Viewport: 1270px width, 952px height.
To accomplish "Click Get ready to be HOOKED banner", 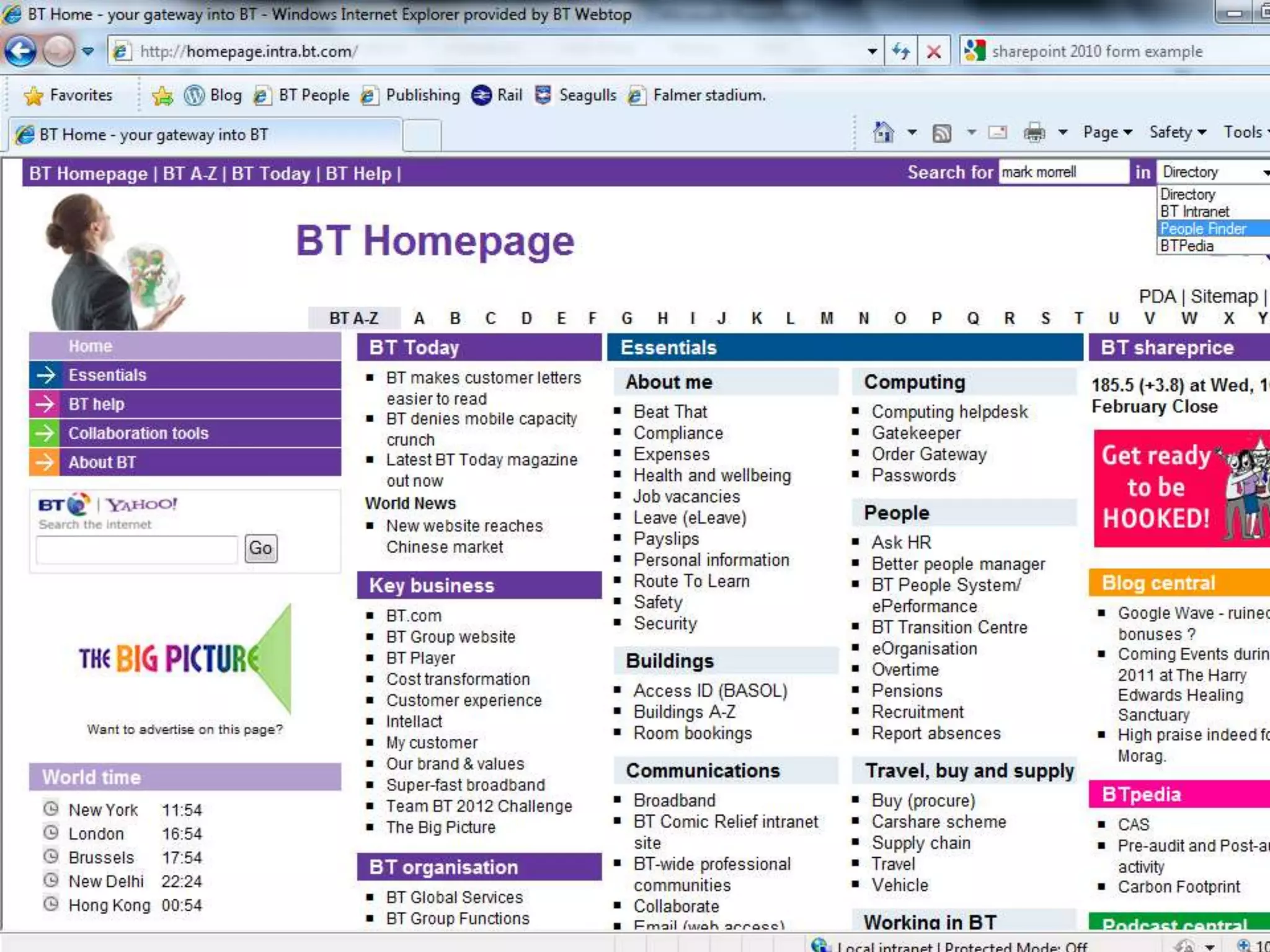I will coord(1182,488).
